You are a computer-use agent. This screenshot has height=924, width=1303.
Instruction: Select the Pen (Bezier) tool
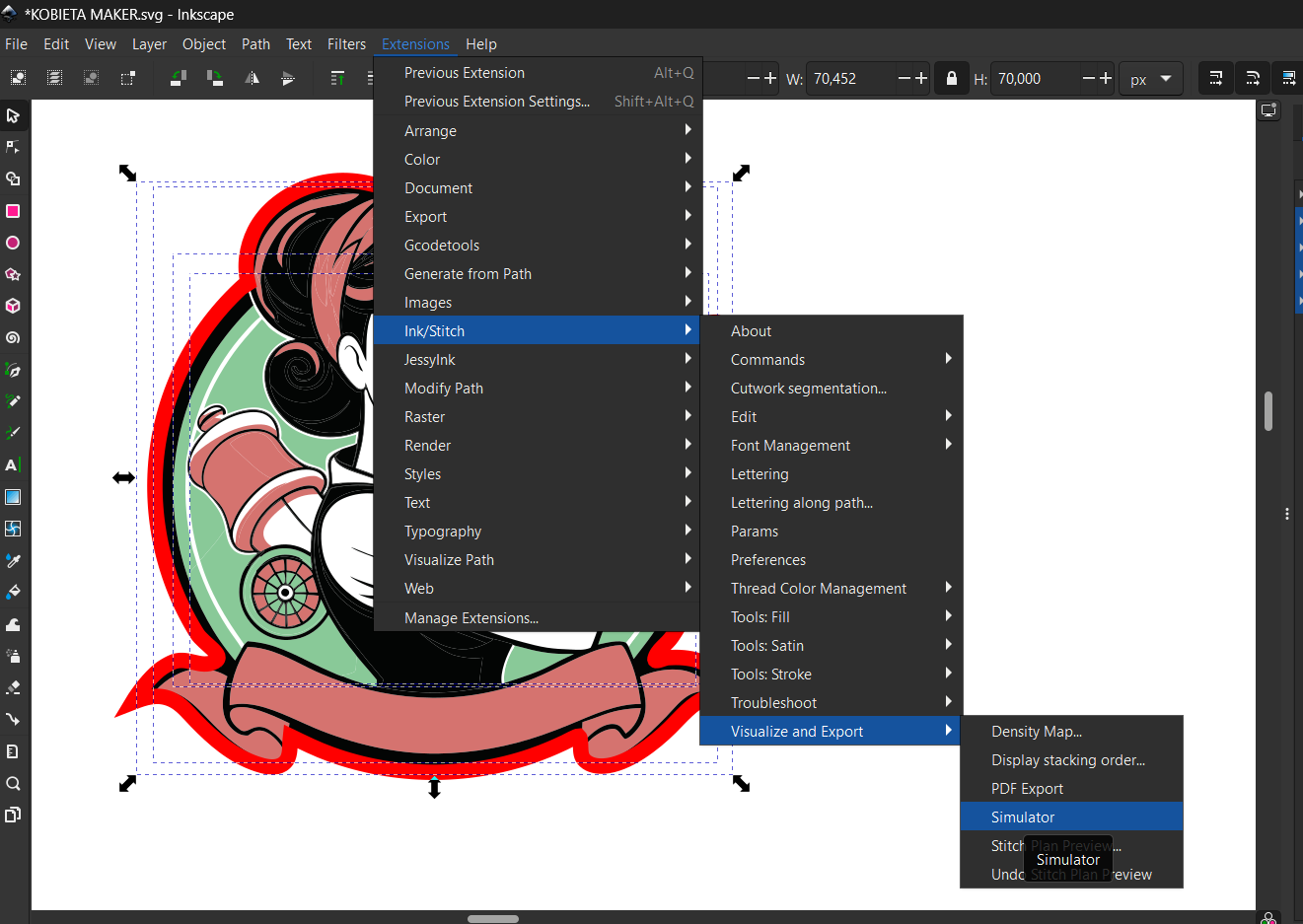coord(13,370)
